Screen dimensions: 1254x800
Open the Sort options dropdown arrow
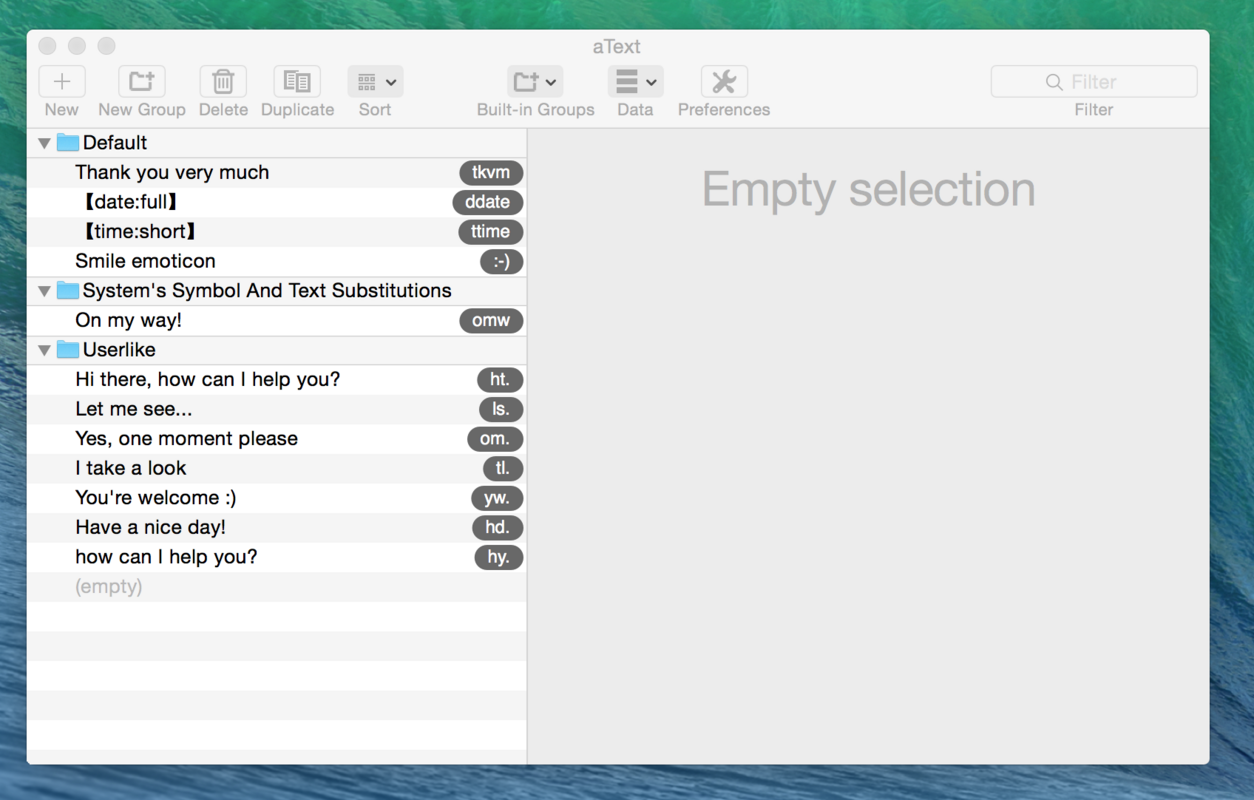point(390,82)
